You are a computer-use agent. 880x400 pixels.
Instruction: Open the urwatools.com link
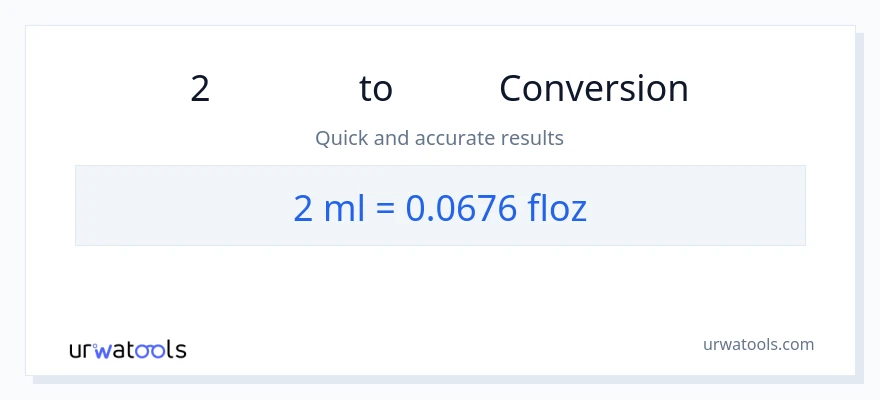(758, 344)
